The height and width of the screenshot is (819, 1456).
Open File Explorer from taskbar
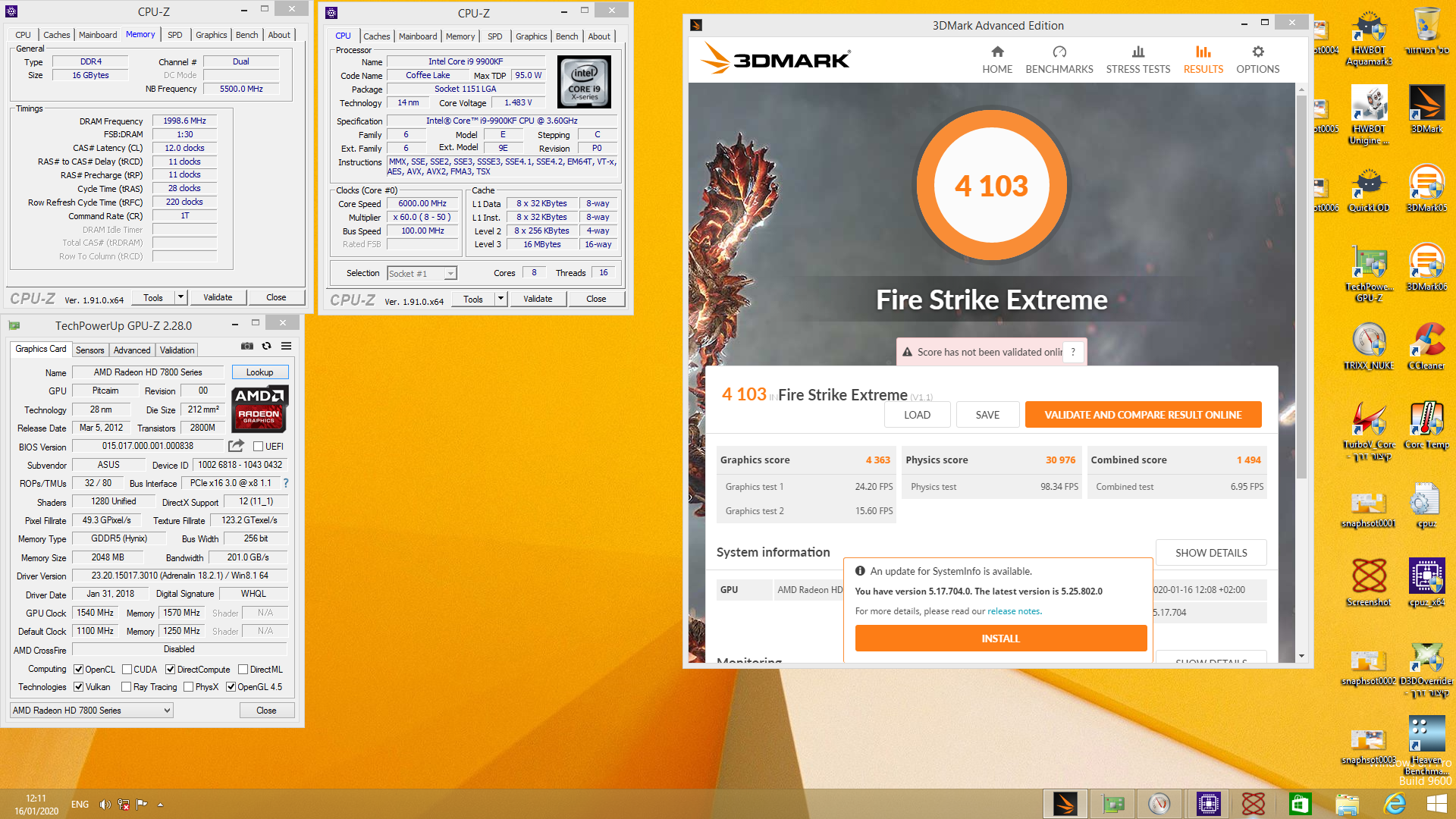(x=1347, y=804)
